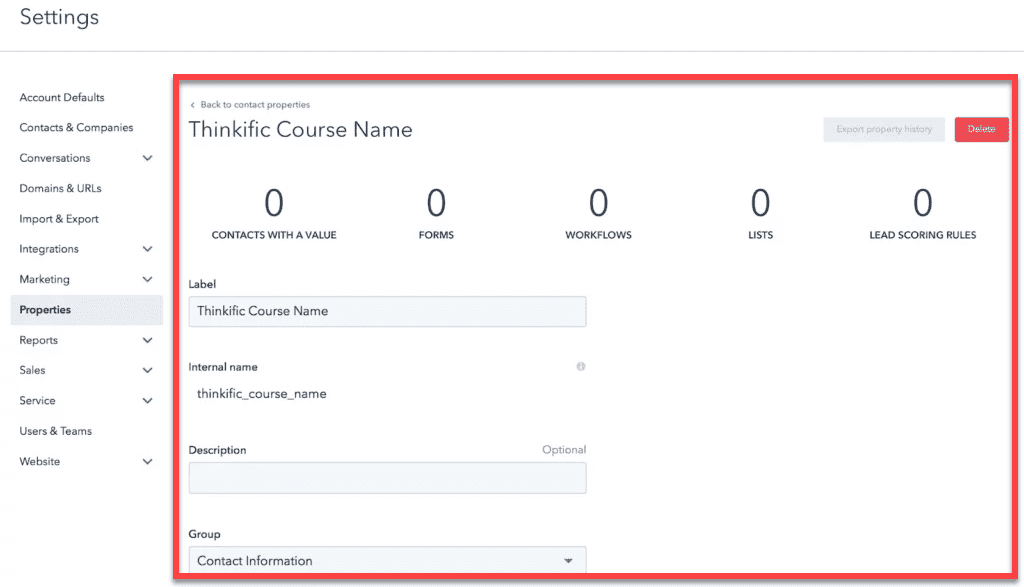Click the Settings page title
Viewport: 1024px width, 587px height.
pyautogui.click(x=59, y=17)
